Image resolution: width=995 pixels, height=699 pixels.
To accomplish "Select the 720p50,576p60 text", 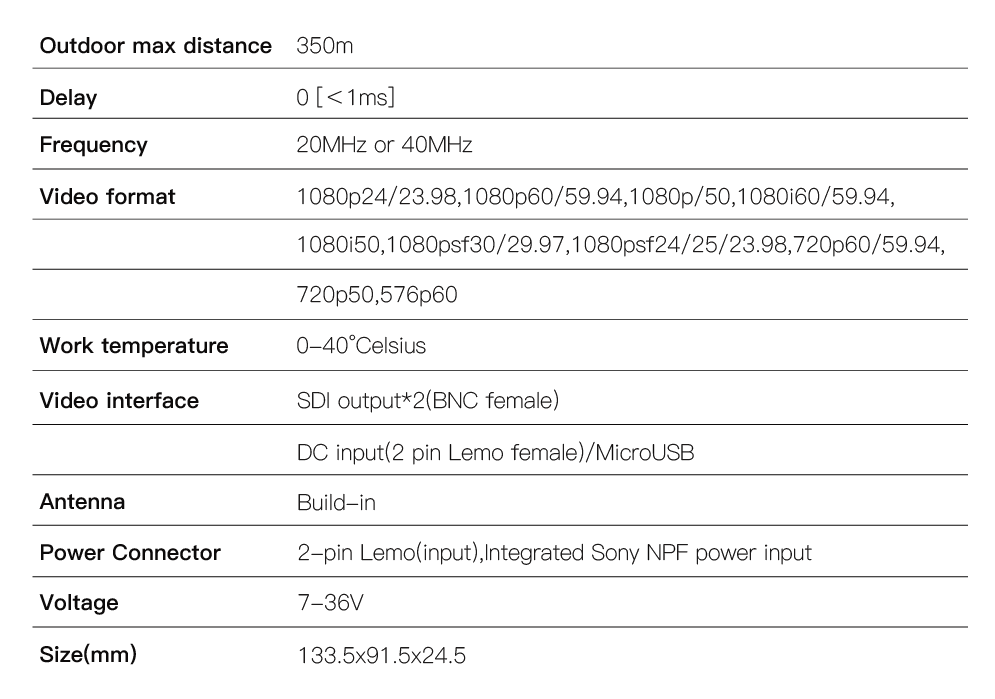I will click(377, 295).
